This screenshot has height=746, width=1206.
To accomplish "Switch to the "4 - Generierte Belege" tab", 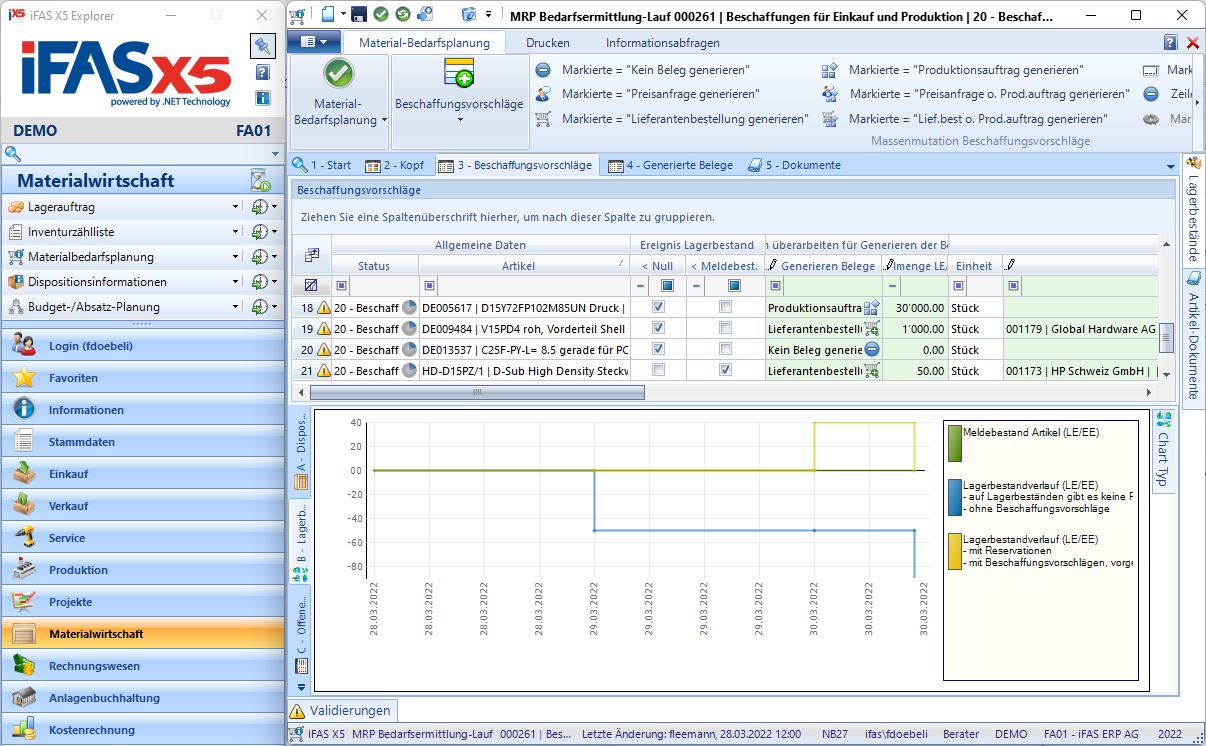I will [x=672, y=165].
